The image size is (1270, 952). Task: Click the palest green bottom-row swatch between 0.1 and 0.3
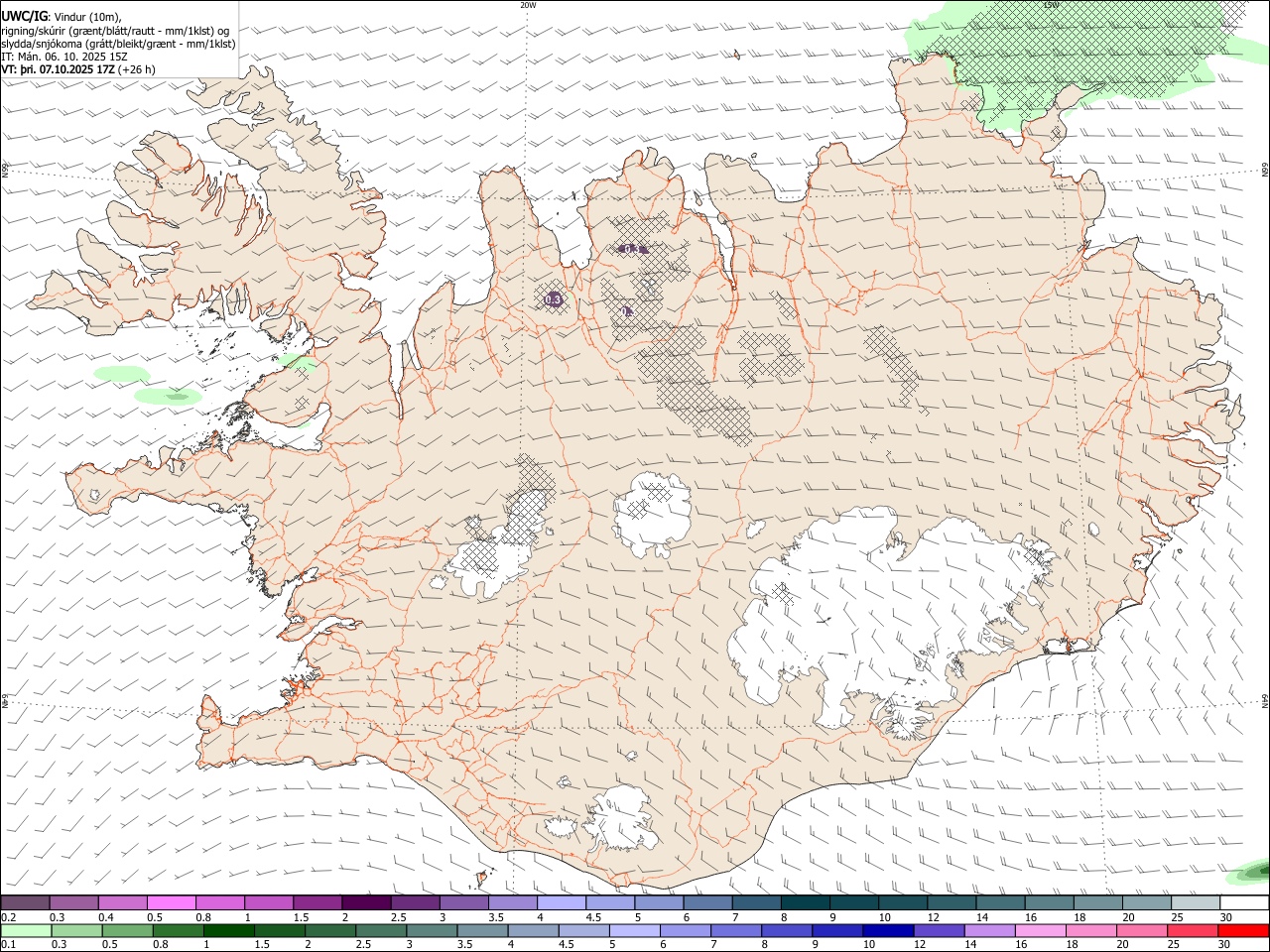(x=26, y=931)
